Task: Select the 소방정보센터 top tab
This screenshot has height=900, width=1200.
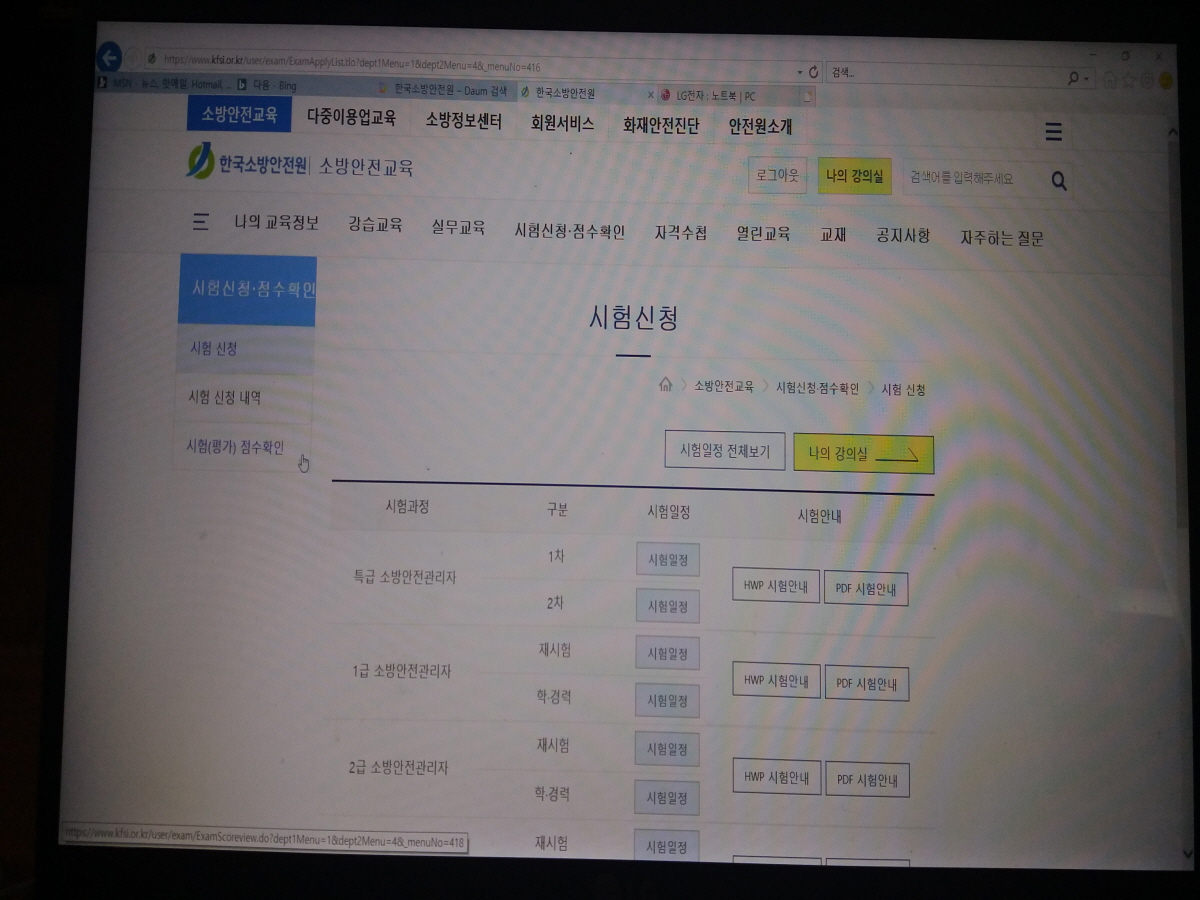Action: [463, 120]
